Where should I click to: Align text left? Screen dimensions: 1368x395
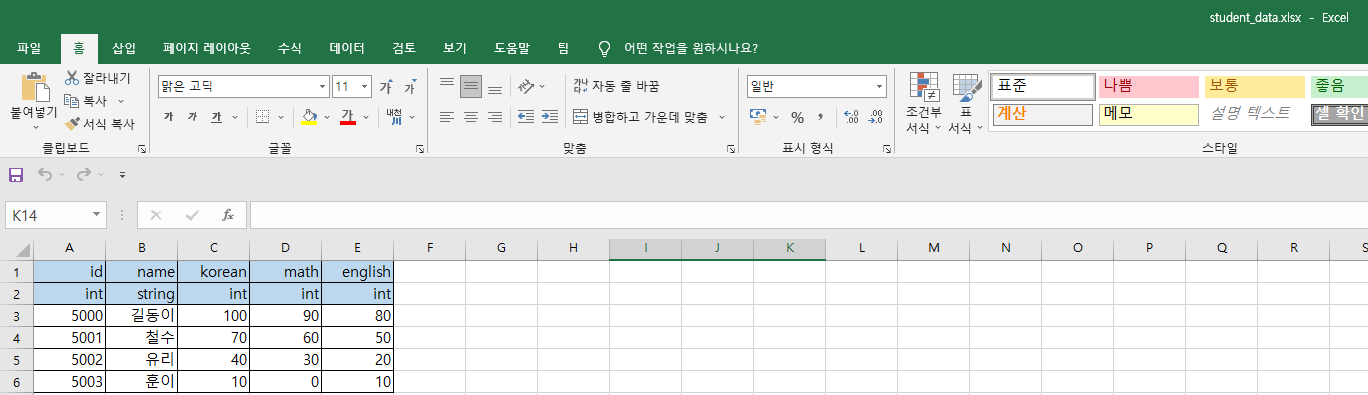(447, 117)
